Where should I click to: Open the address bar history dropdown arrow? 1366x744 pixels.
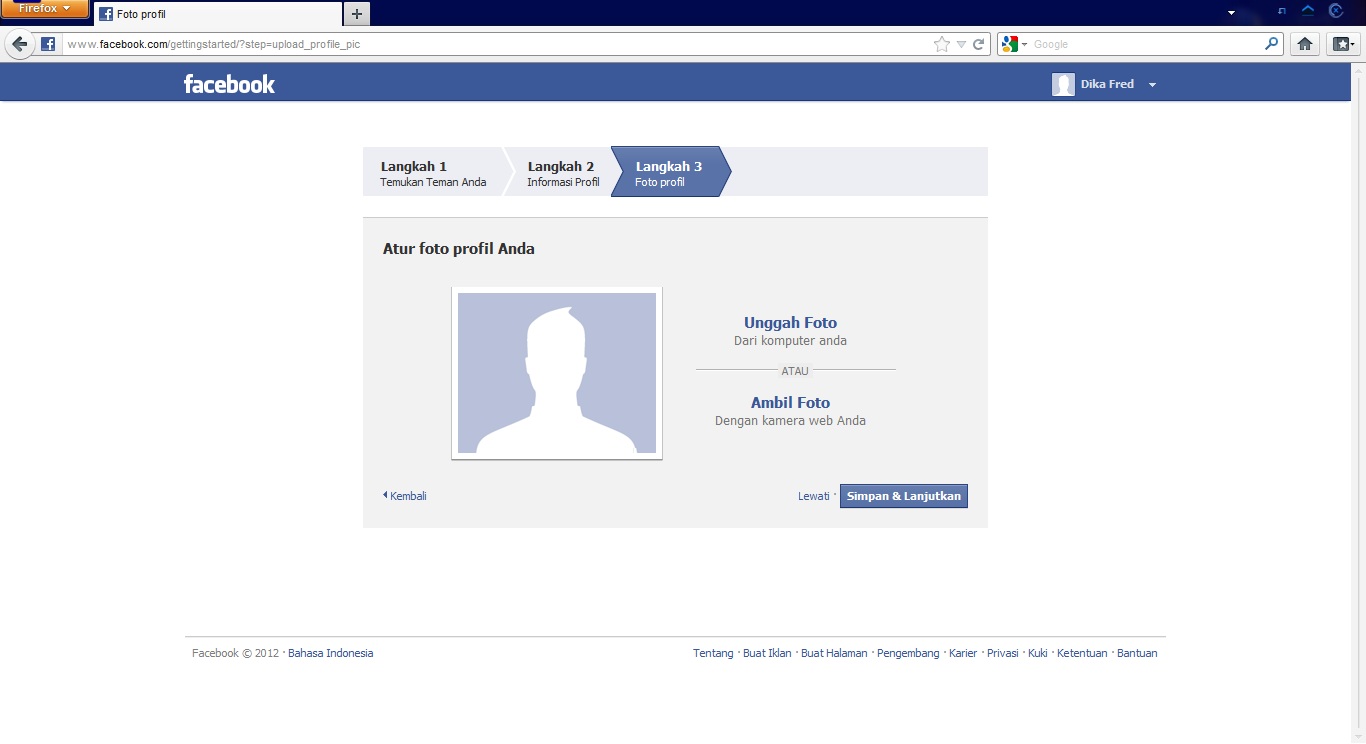[x=961, y=44]
